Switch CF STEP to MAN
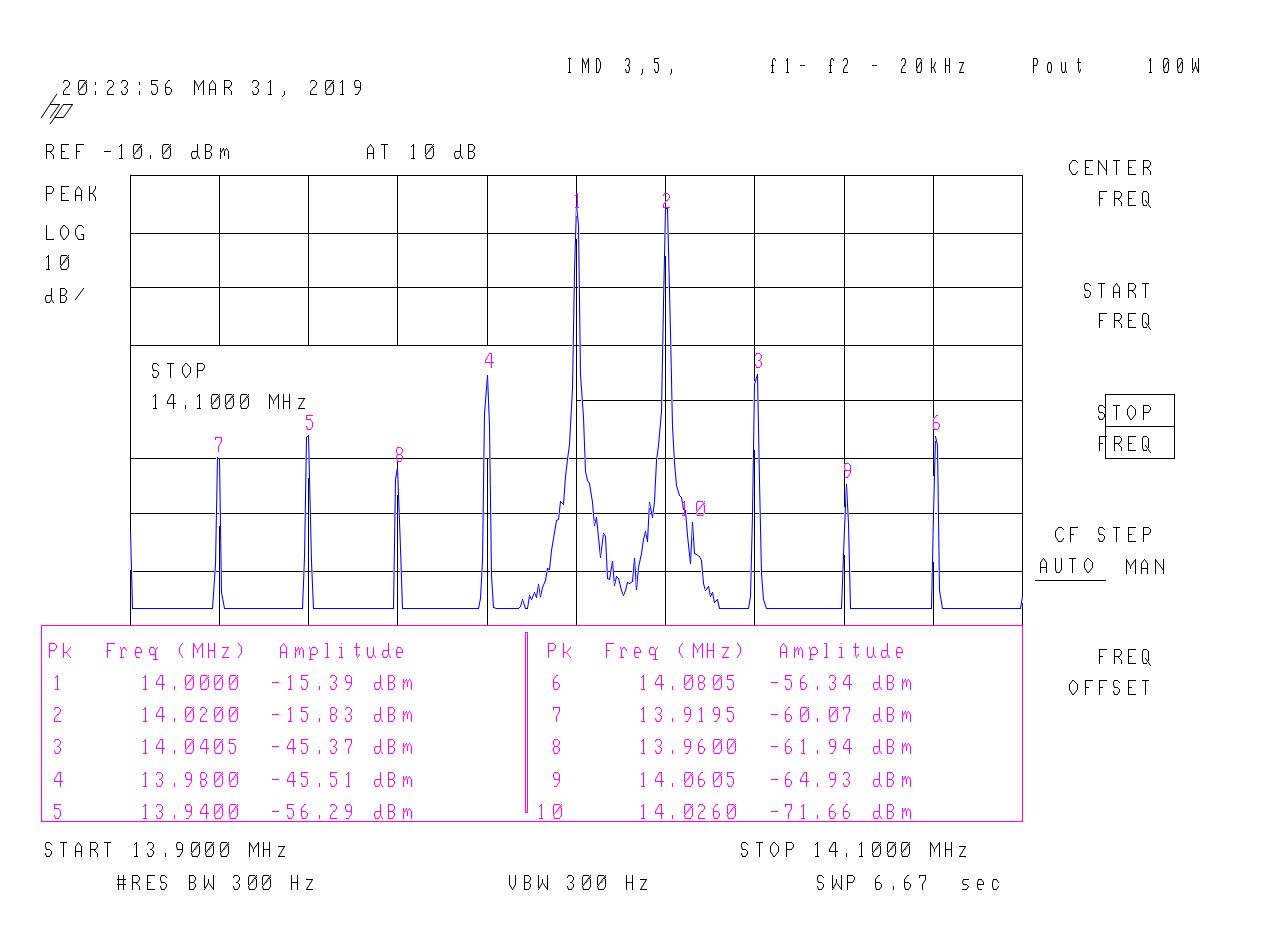 [1145, 567]
